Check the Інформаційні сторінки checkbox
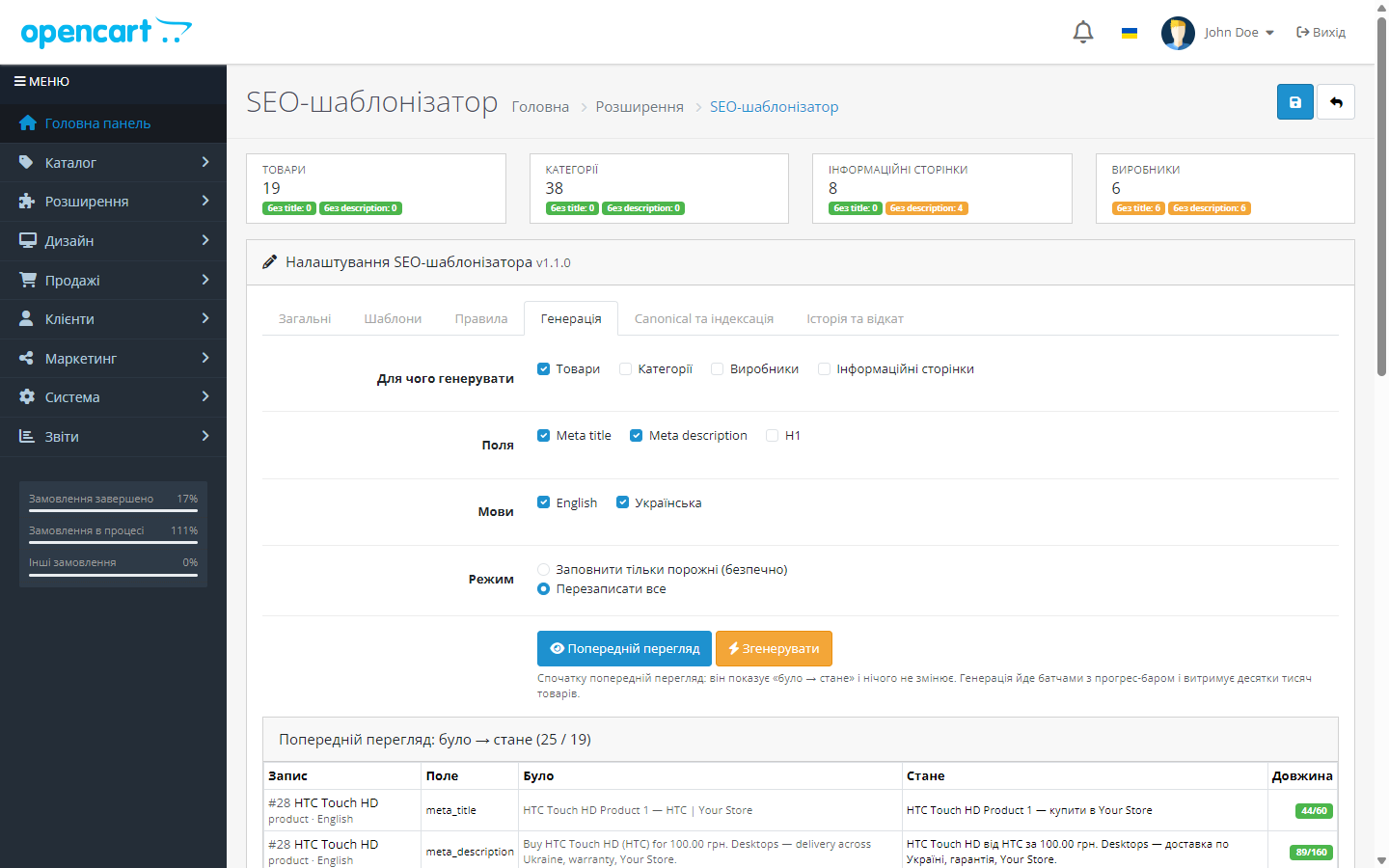The image size is (1389, 868). click(824, 369)
